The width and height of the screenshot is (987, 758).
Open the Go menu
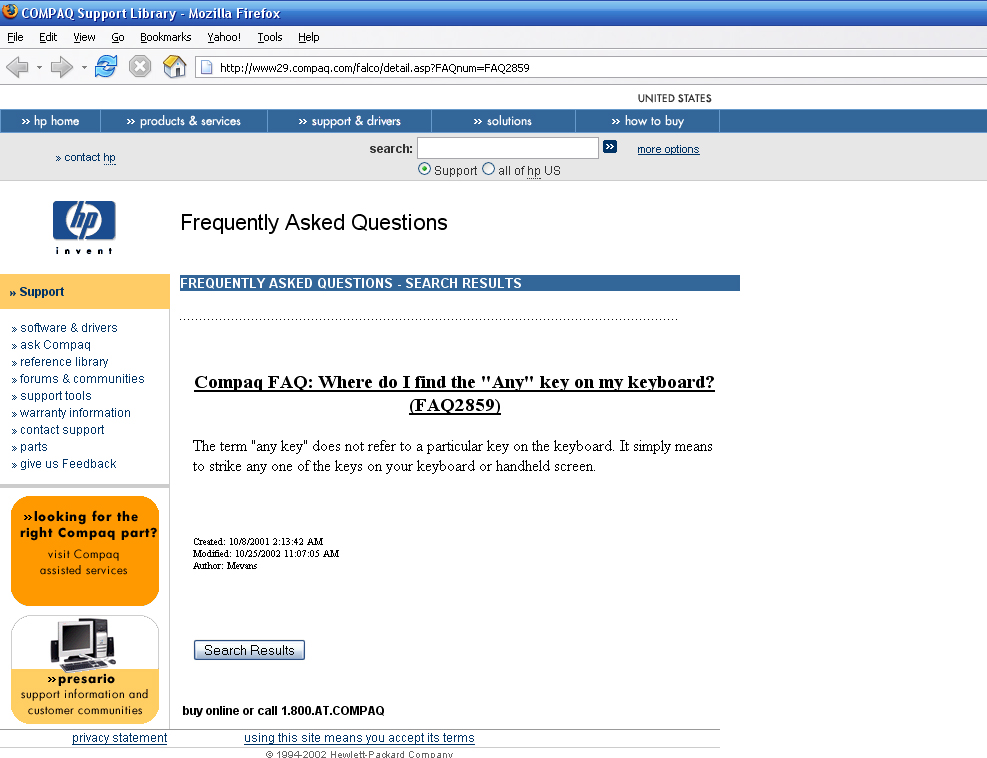118,37
